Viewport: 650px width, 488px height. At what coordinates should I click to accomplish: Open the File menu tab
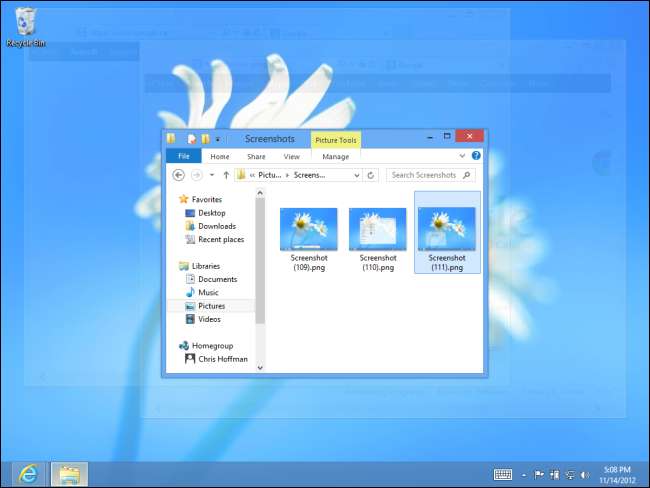coord(183,157)
